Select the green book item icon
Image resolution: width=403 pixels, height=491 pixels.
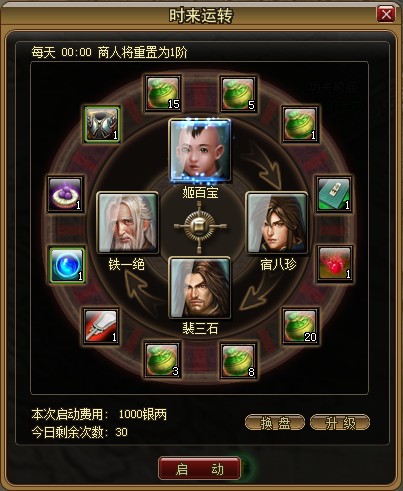click(x=334, y=194)
